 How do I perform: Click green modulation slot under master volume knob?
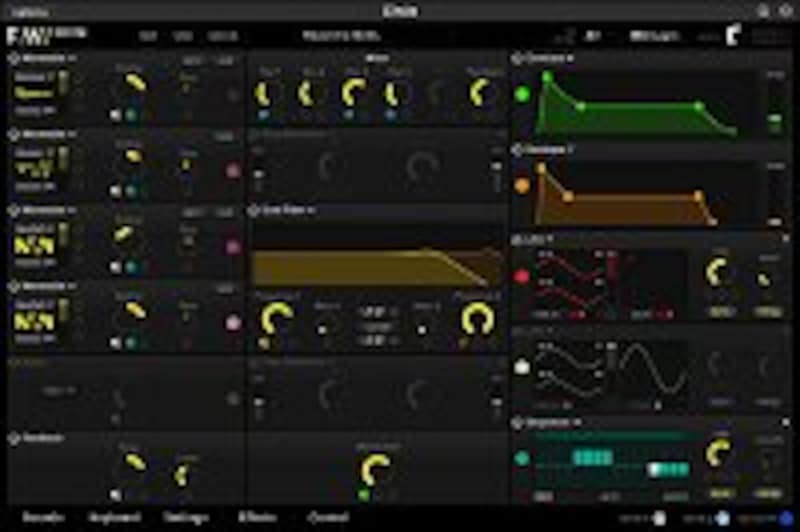[363, 494]
